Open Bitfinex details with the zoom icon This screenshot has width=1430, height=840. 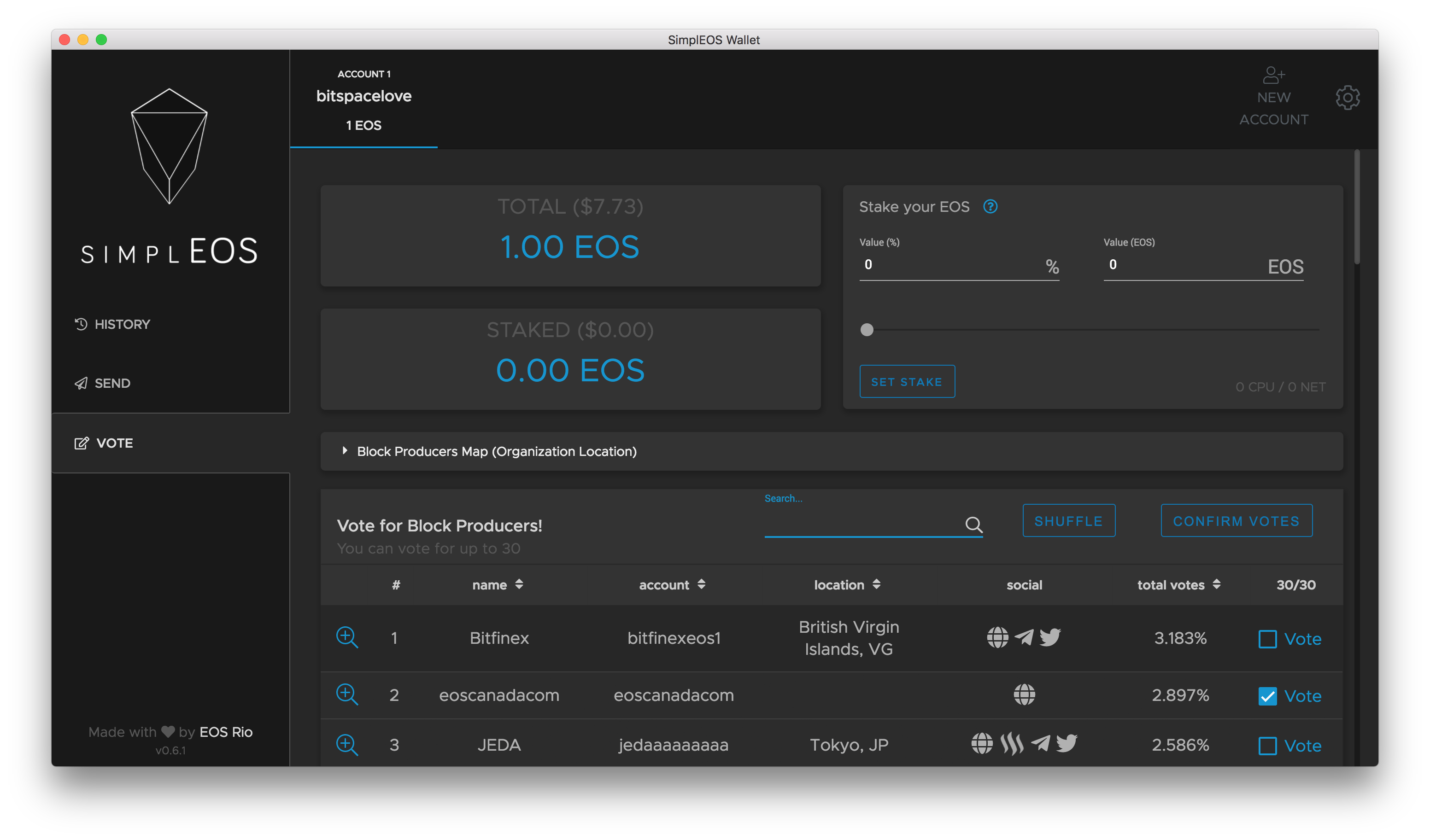(x=347, y=637)
